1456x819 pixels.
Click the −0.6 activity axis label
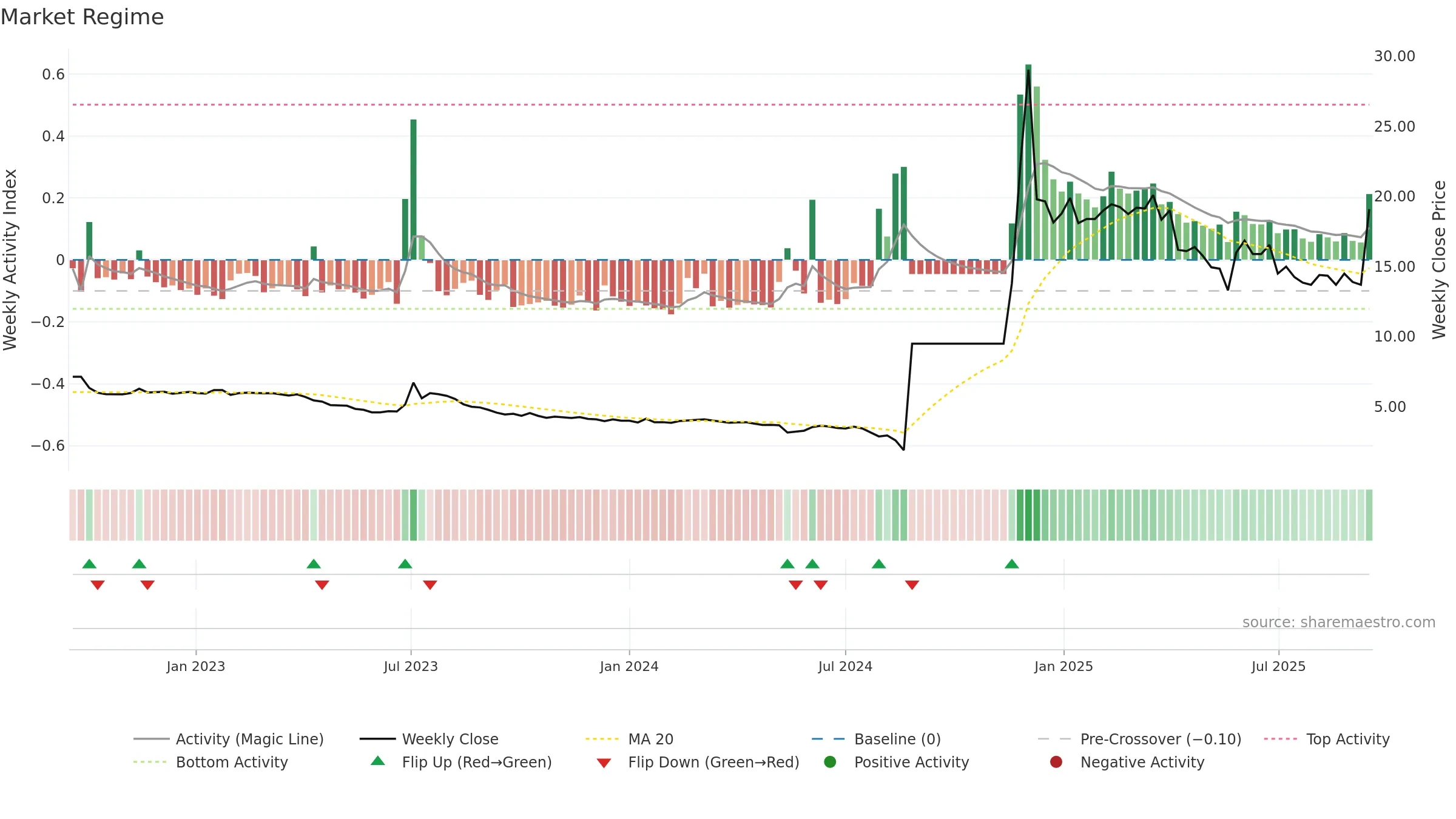pyautogui.click(x=48, y=446)
